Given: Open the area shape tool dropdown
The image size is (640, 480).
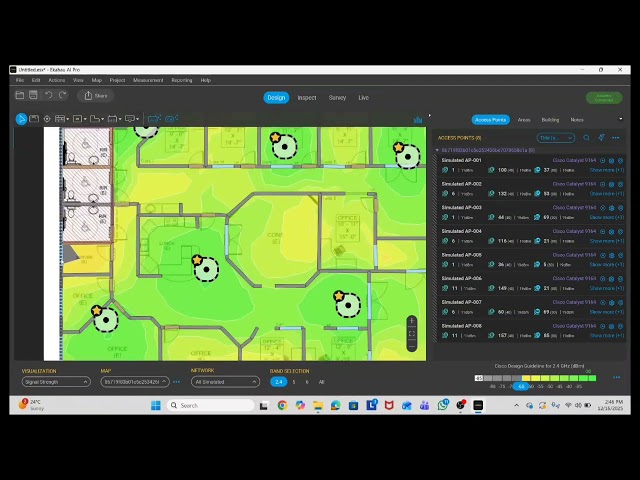Looking at the screenshot, I should coord(102,119).
